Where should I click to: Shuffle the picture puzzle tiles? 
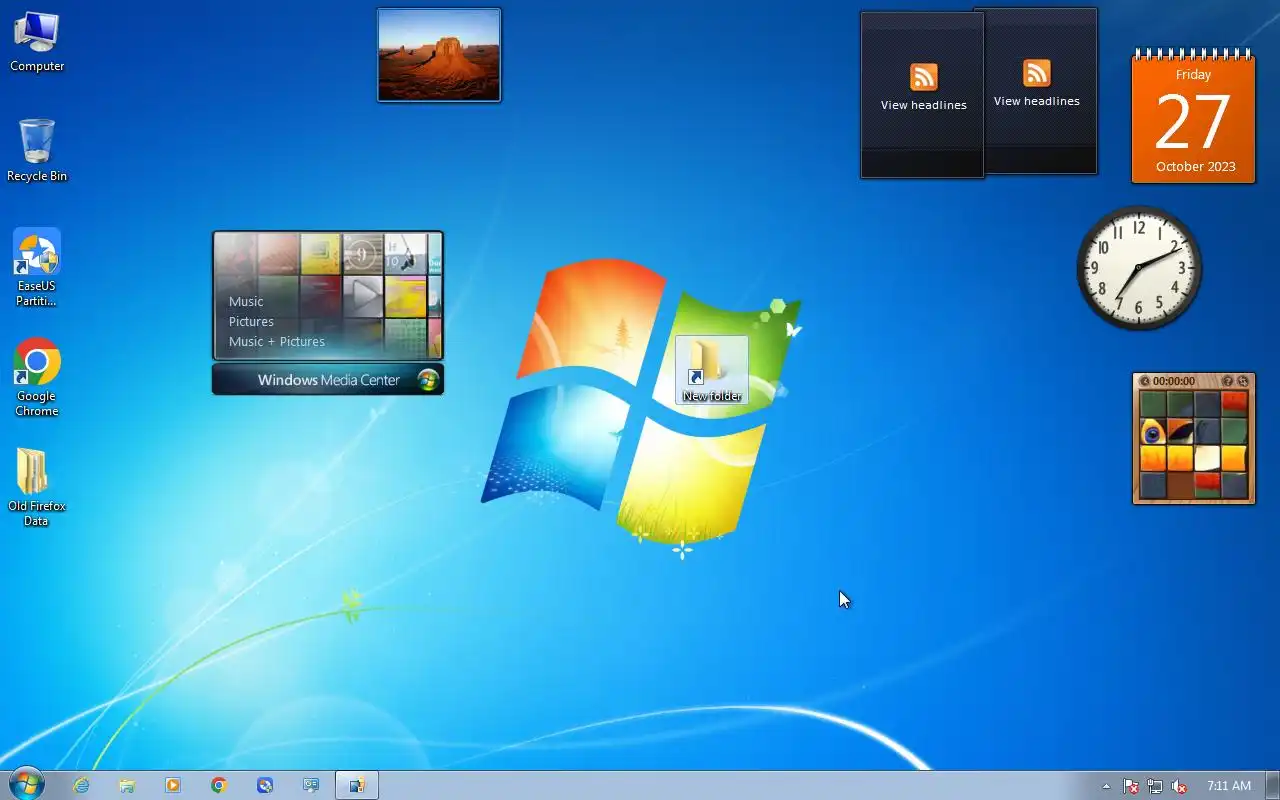(x=1243, y=381)
